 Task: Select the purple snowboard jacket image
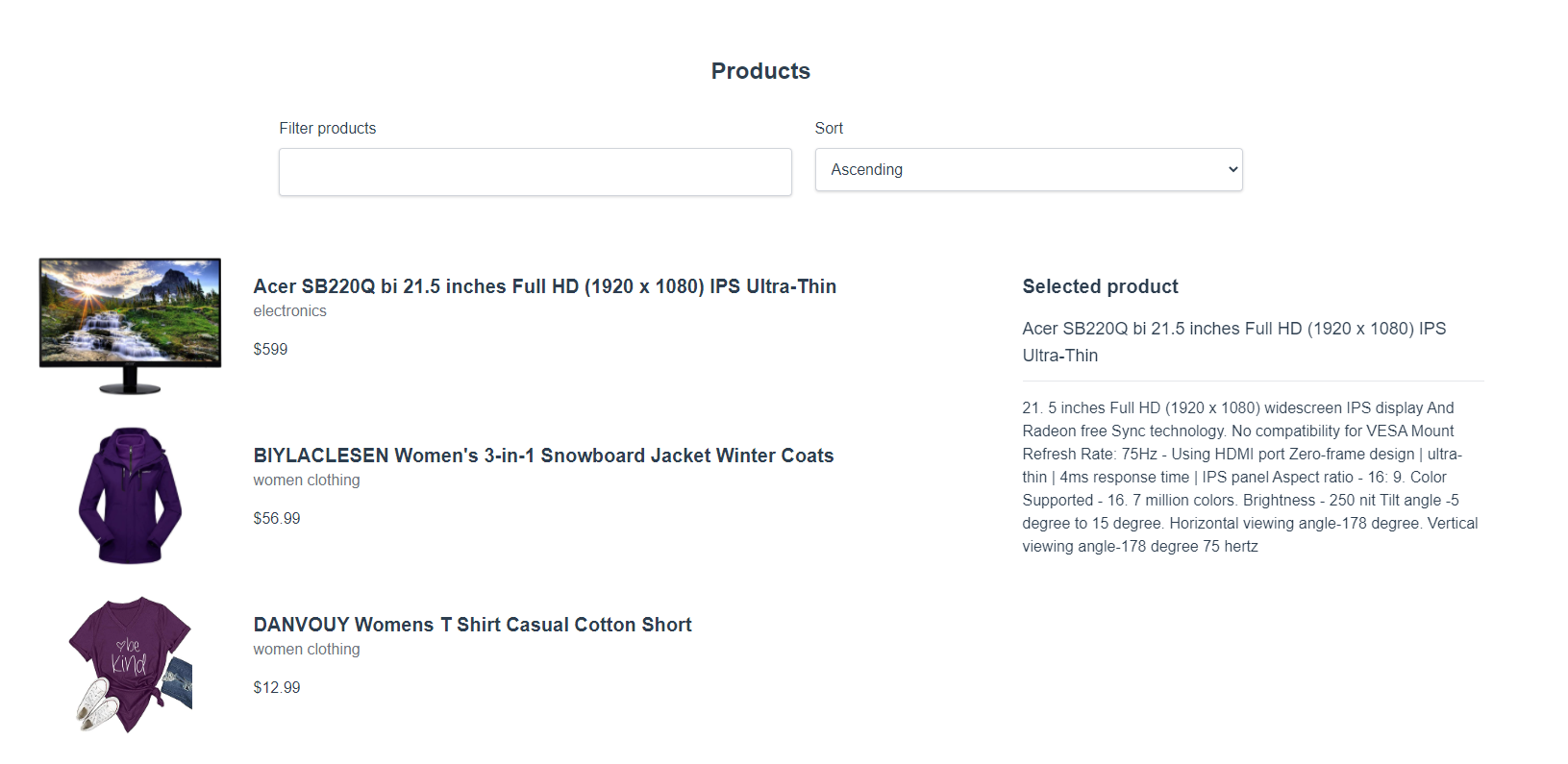click(130, 495)
